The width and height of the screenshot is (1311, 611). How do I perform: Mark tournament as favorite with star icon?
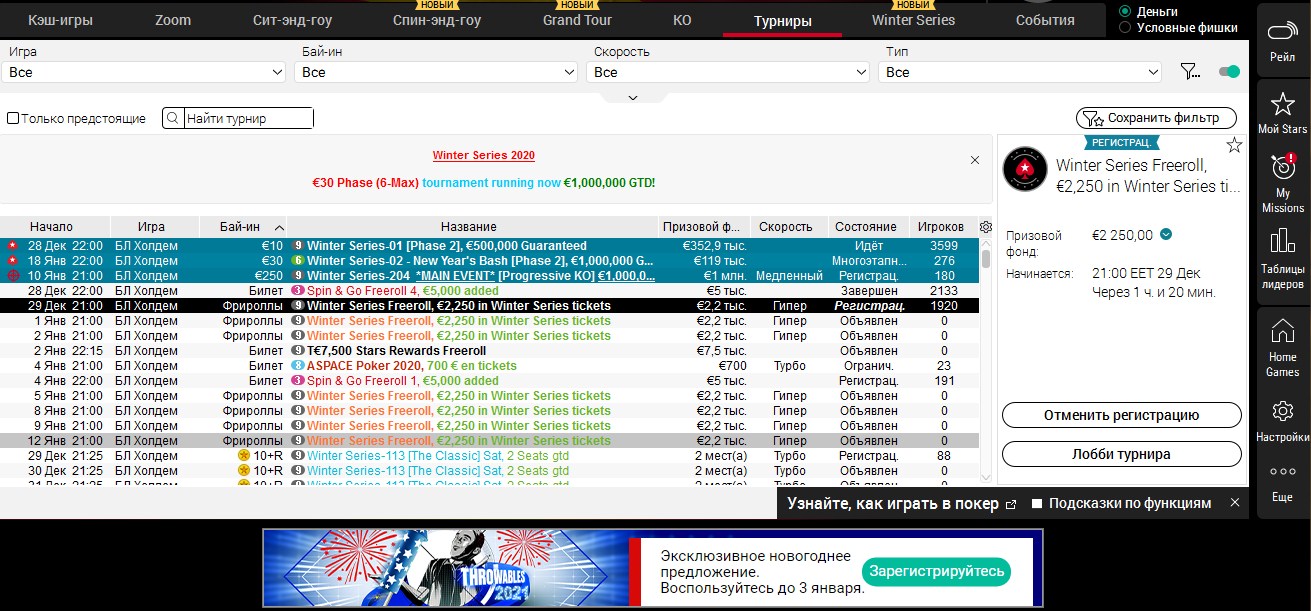click(1234, 145)
